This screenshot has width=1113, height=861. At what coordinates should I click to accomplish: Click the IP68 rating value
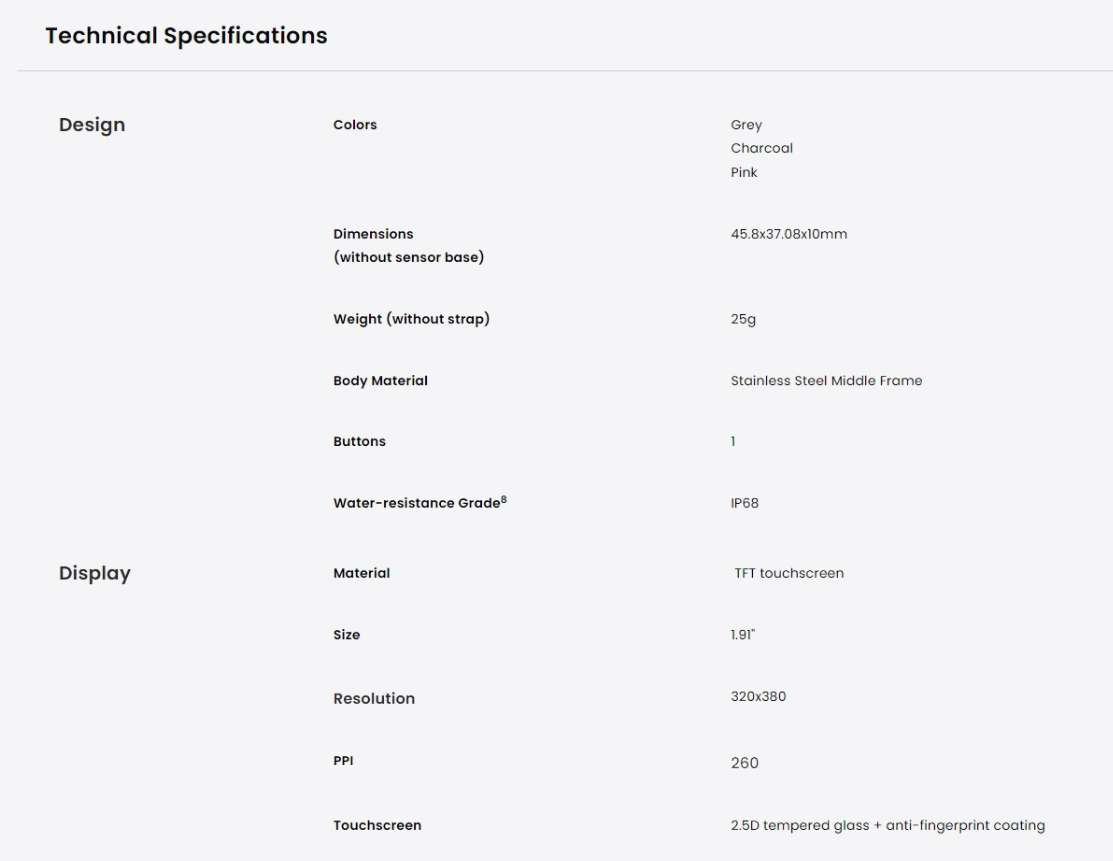pos(745,503)
